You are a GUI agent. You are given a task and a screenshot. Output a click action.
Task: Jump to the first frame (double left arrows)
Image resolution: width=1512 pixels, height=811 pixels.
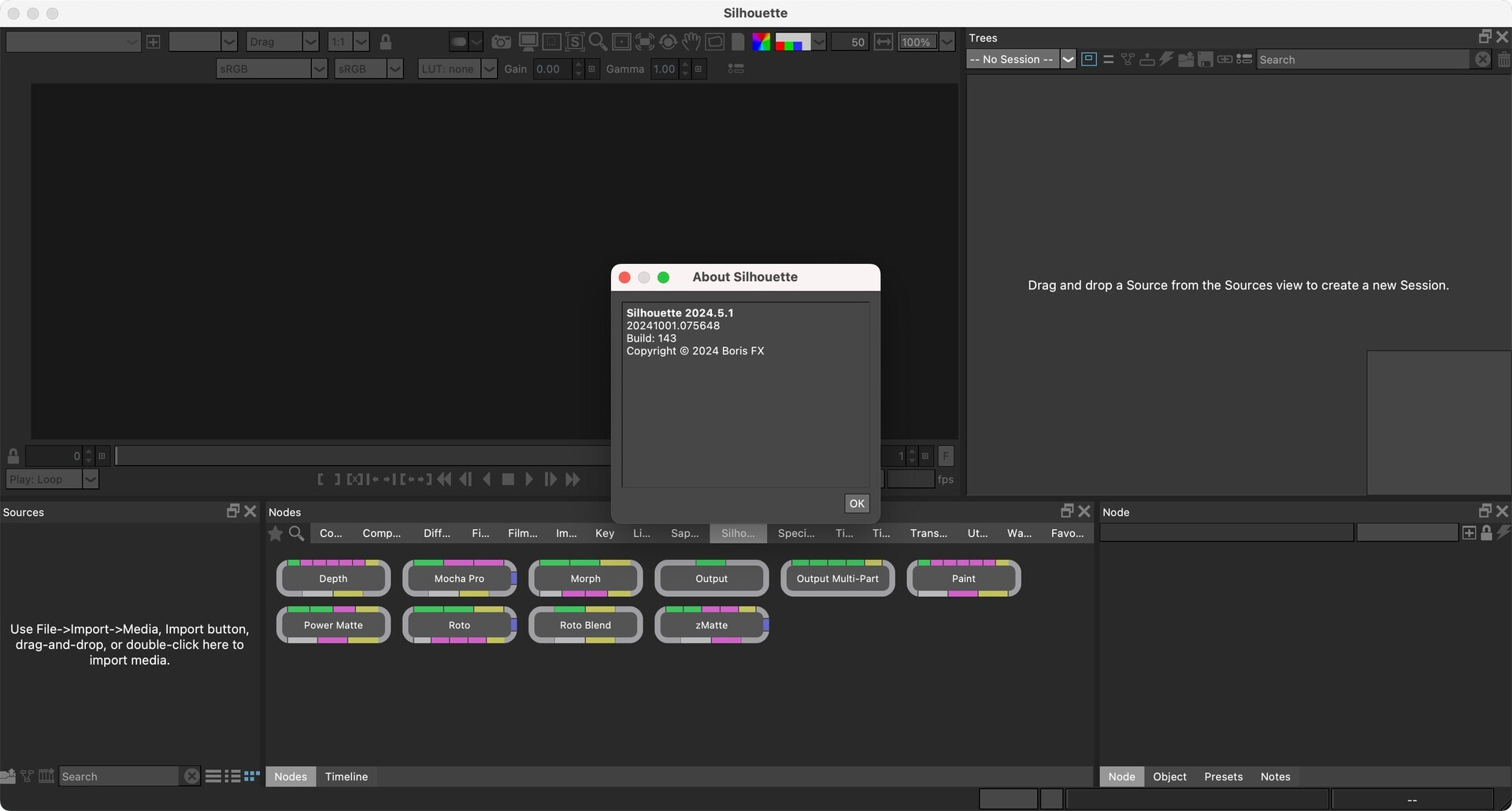[x=444, y=479]
